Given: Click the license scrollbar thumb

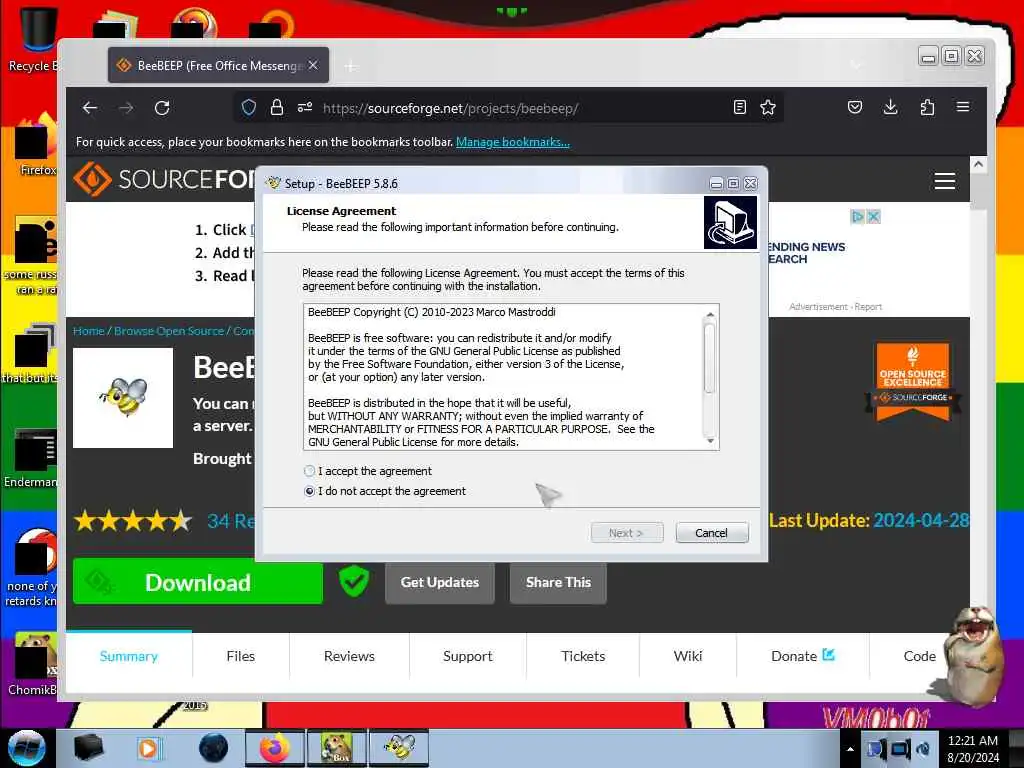Looking at the screenshot, I should click(710, 359).
